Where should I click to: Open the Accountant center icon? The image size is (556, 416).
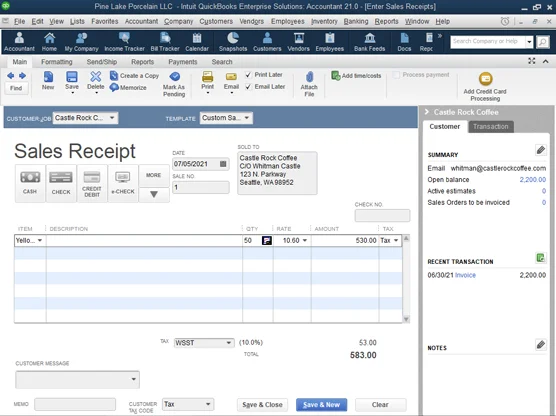19,42
